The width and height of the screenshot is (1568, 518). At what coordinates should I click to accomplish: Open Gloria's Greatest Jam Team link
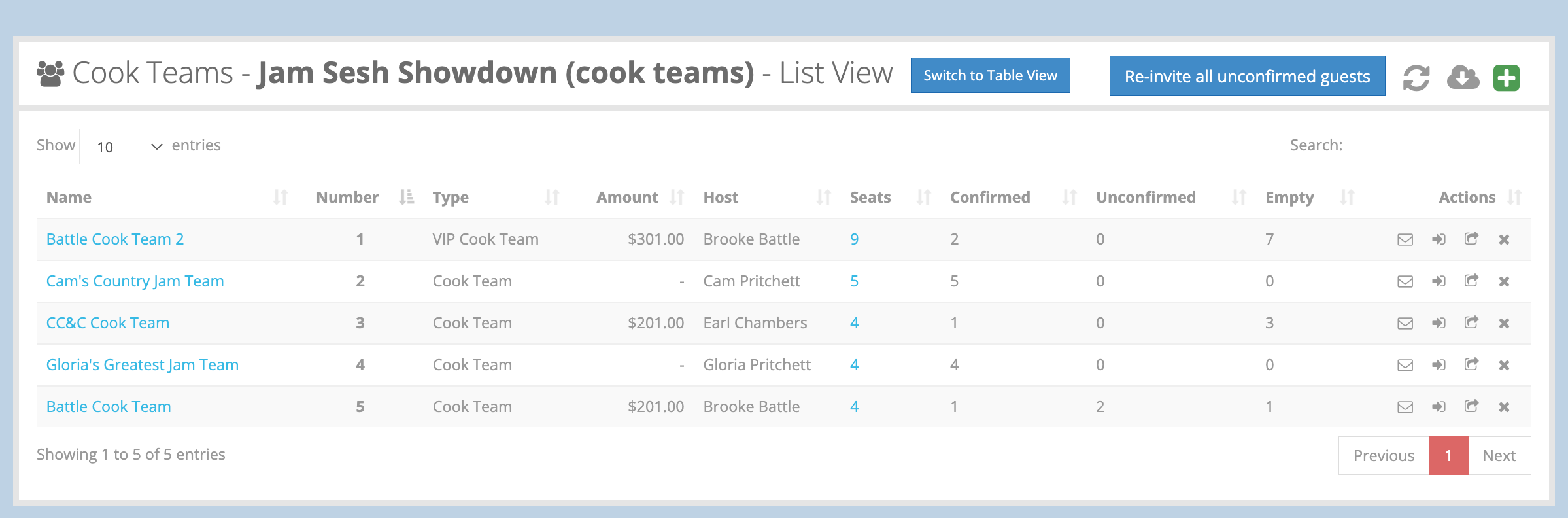coord(143,365)
